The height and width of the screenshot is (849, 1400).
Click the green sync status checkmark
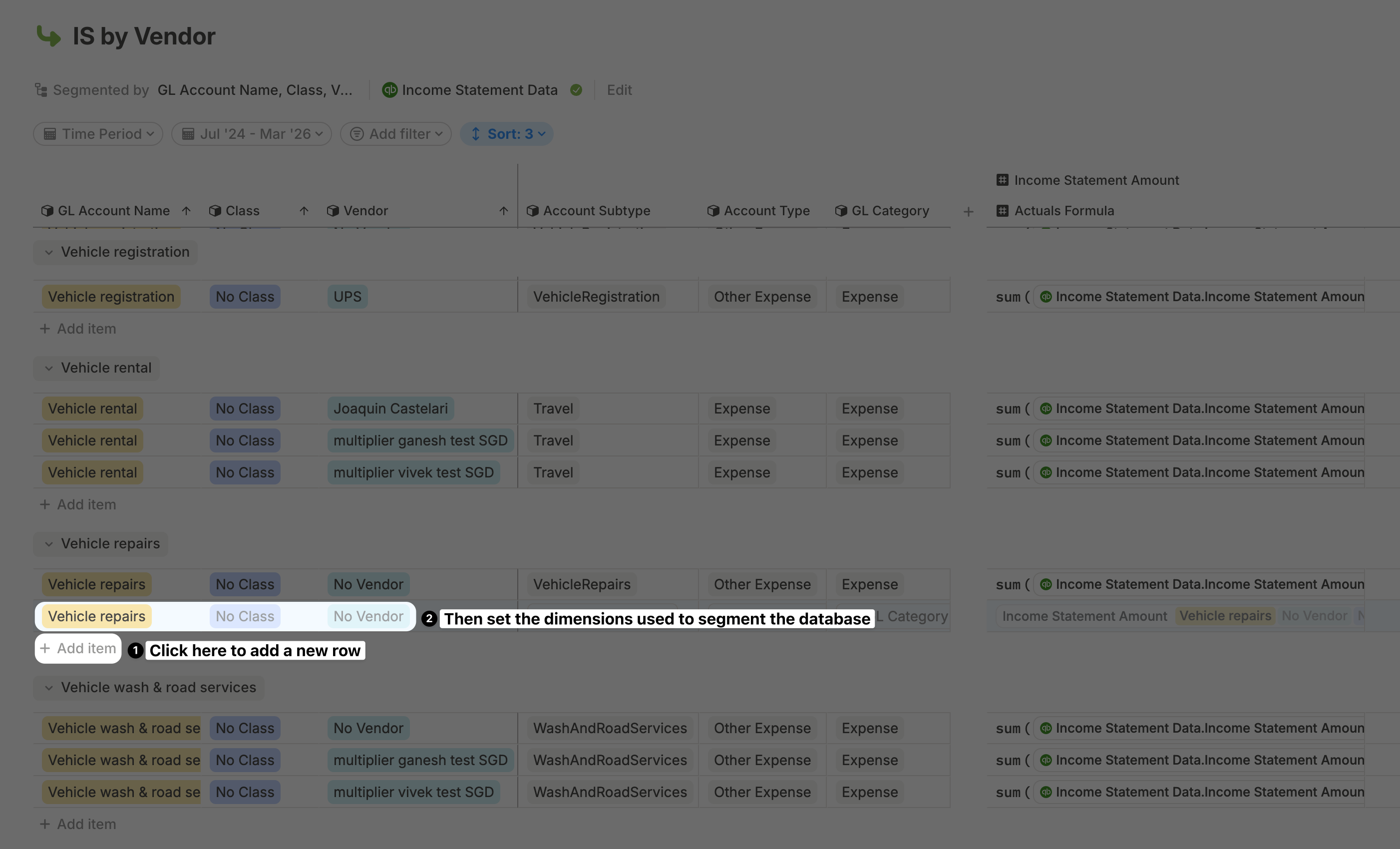pos(576,90)
